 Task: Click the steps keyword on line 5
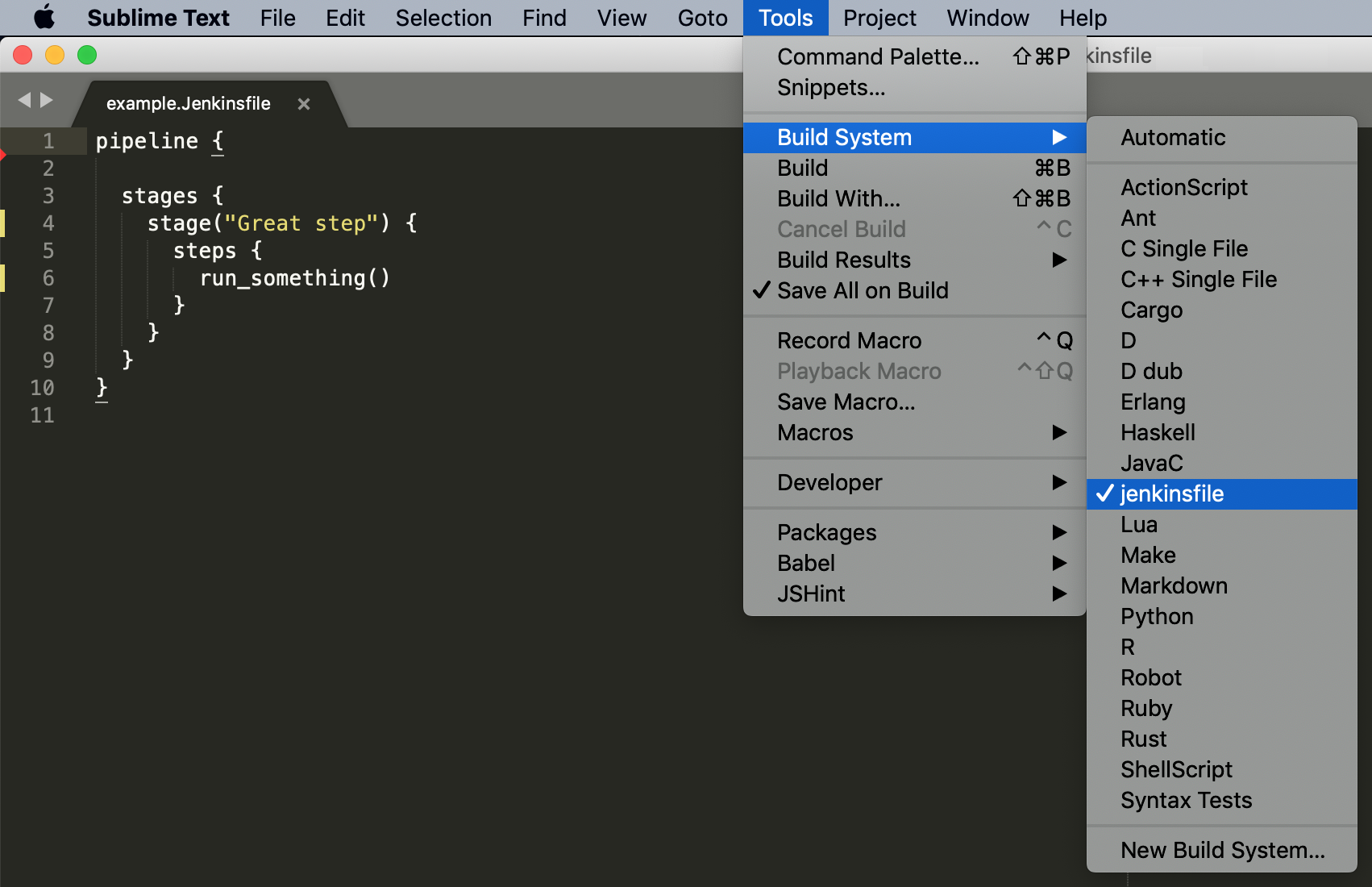[x=205, y=252]
